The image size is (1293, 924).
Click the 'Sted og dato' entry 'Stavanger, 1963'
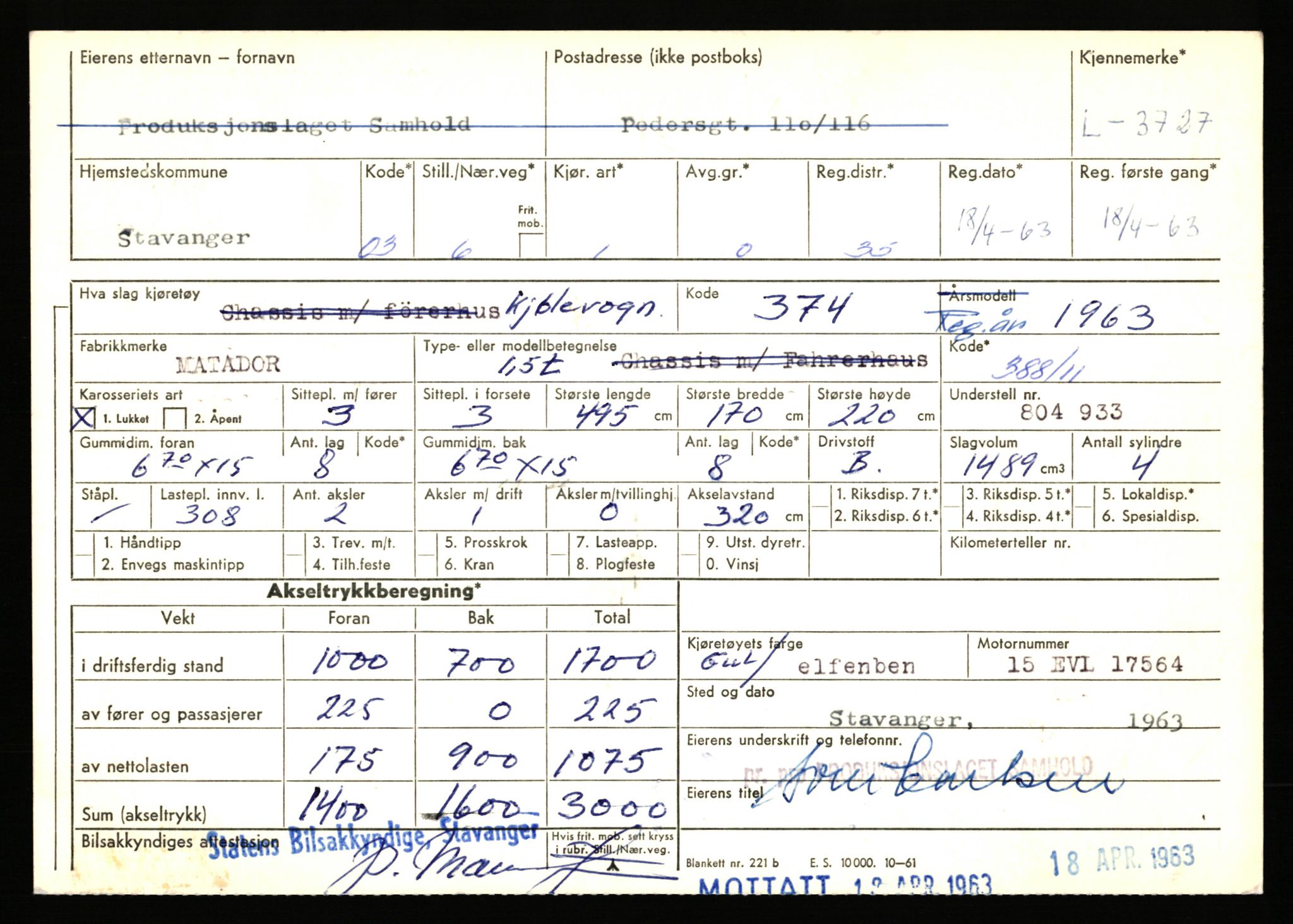pyautogui.click(x=1005, y=720)
